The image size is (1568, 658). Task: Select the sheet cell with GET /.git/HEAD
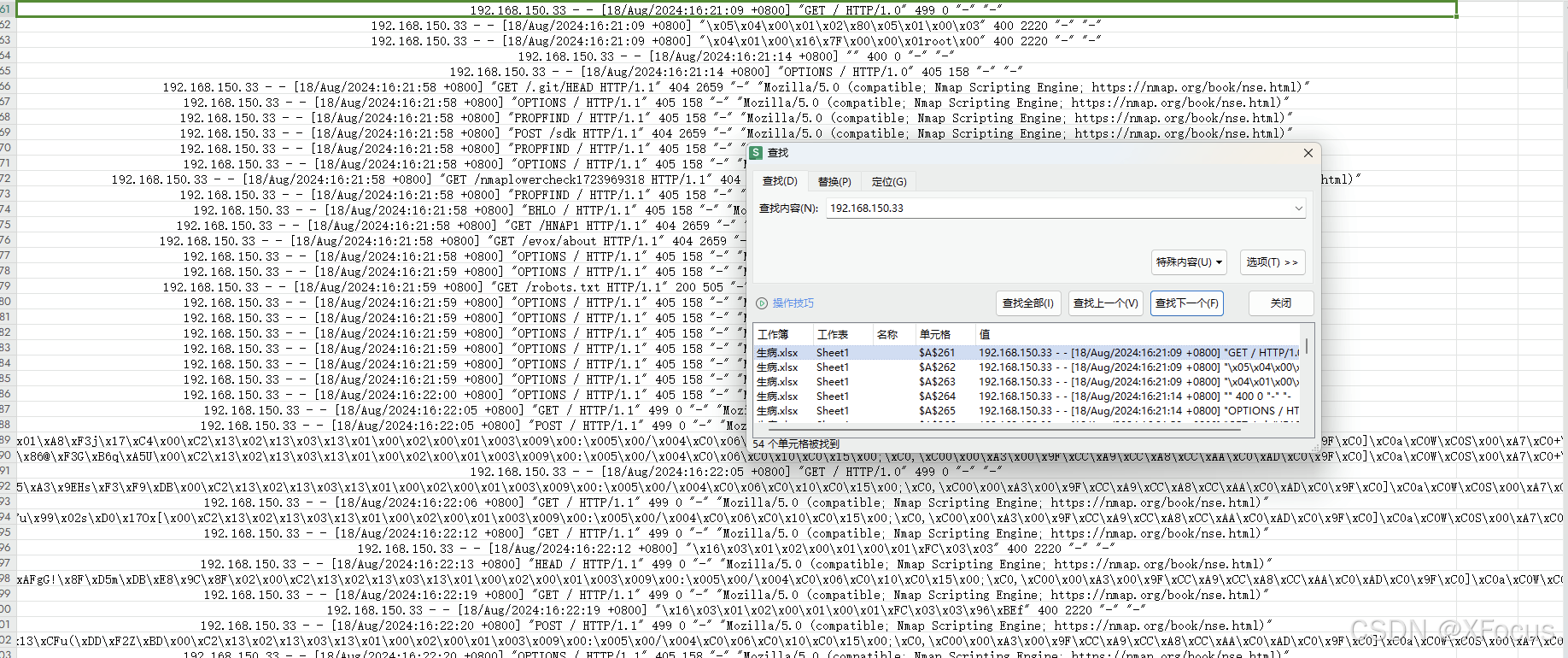click(x=736, y=87)
